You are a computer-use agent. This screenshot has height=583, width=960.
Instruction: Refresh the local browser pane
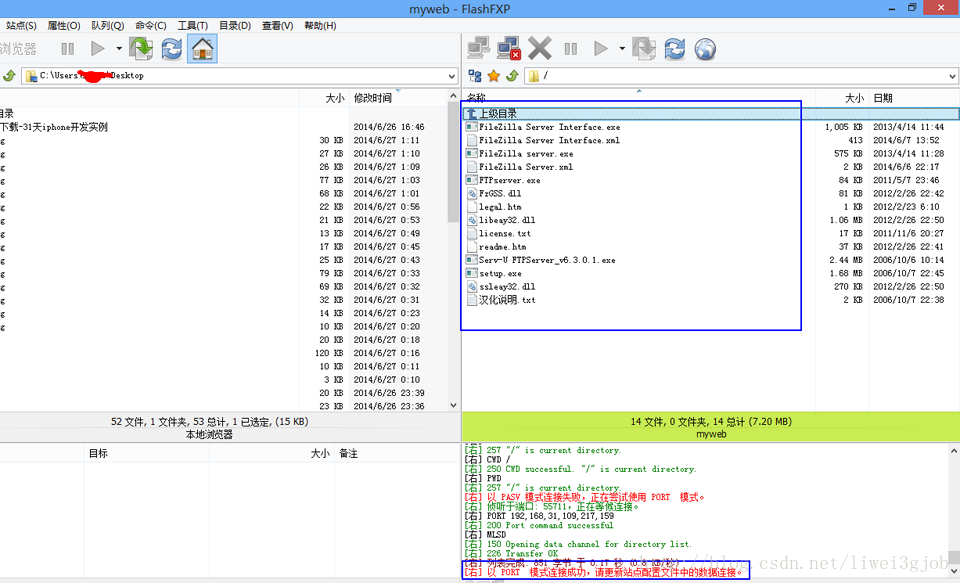[172, 48]
